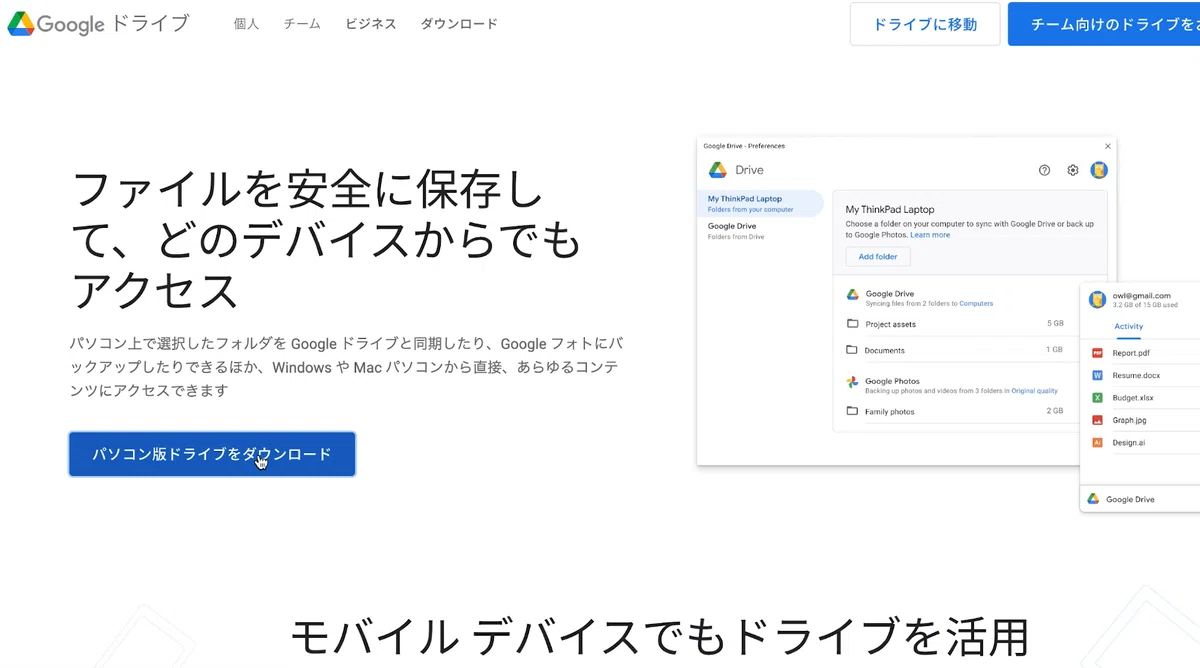
Task: Click the Google Drive logo in header
Action: 98,24
